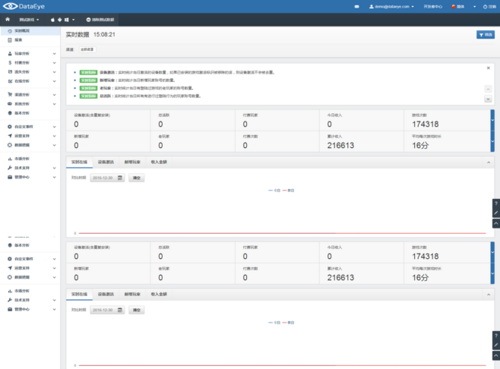
Task: Open the lower repeated gear icon sidebar item
Action: 20,259
